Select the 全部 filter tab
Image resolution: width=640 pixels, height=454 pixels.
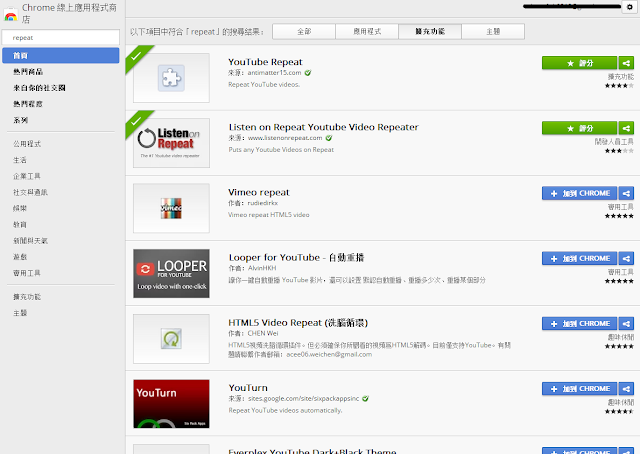(x=304, y=31)
